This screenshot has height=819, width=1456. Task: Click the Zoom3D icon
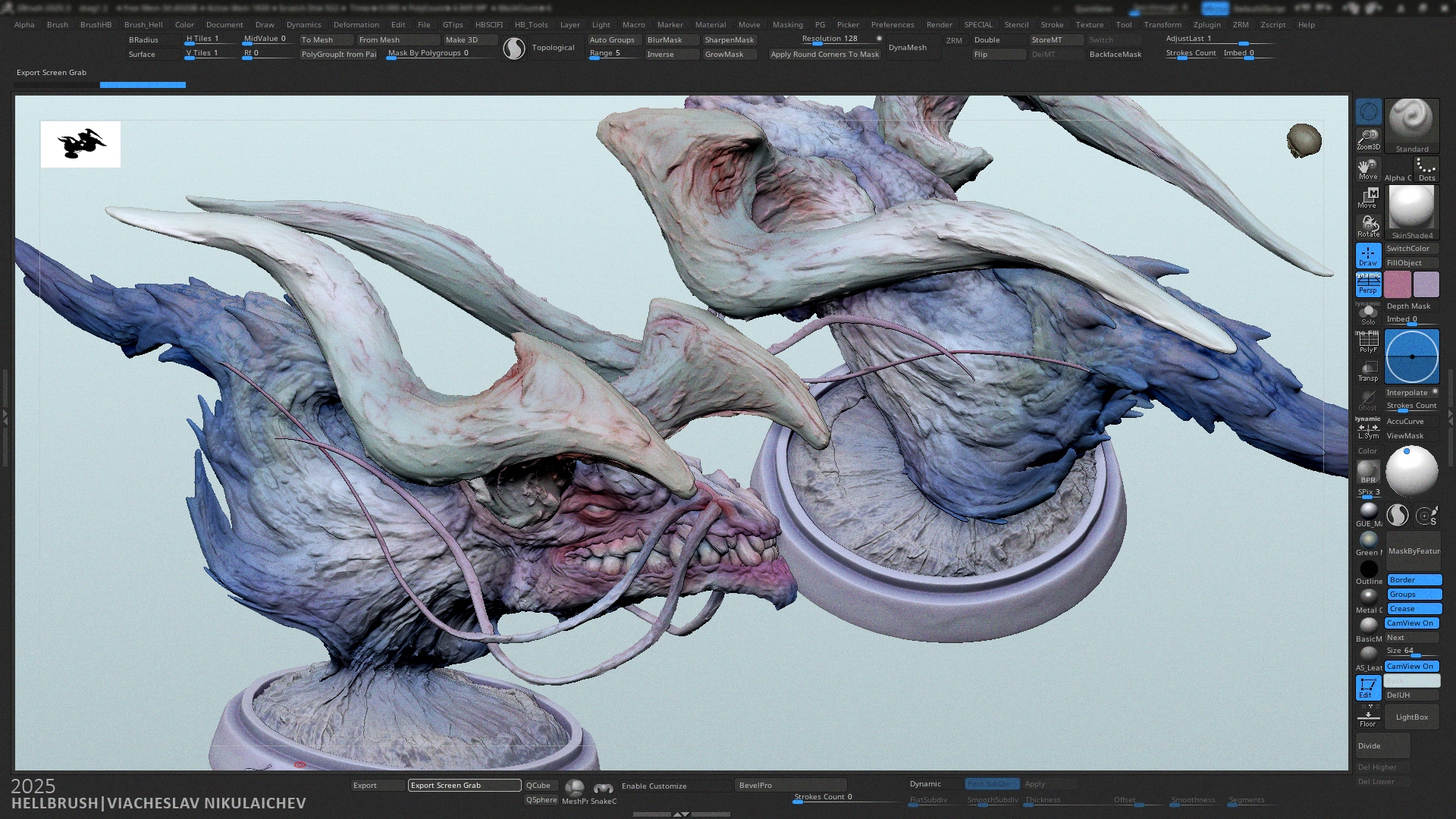(1368, 140)
